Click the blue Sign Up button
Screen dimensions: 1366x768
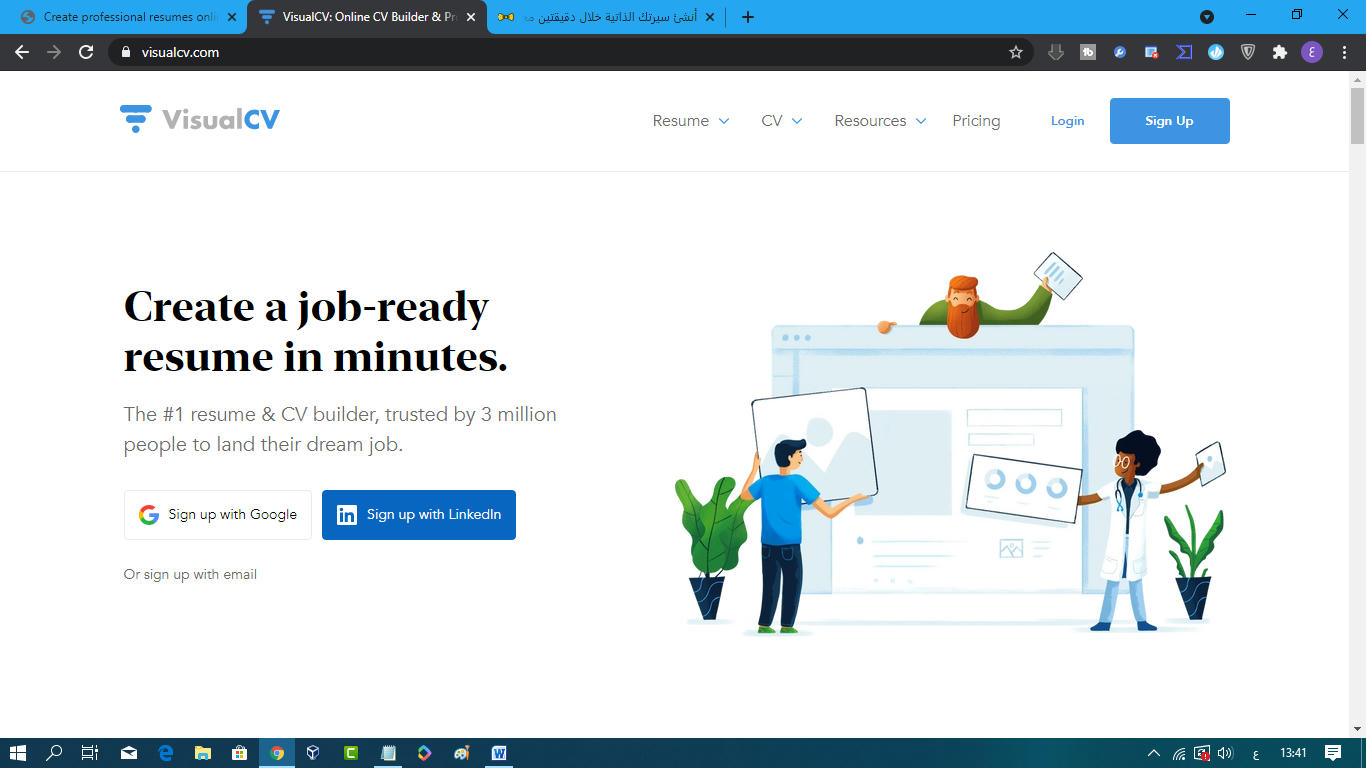coord(1170,121)
